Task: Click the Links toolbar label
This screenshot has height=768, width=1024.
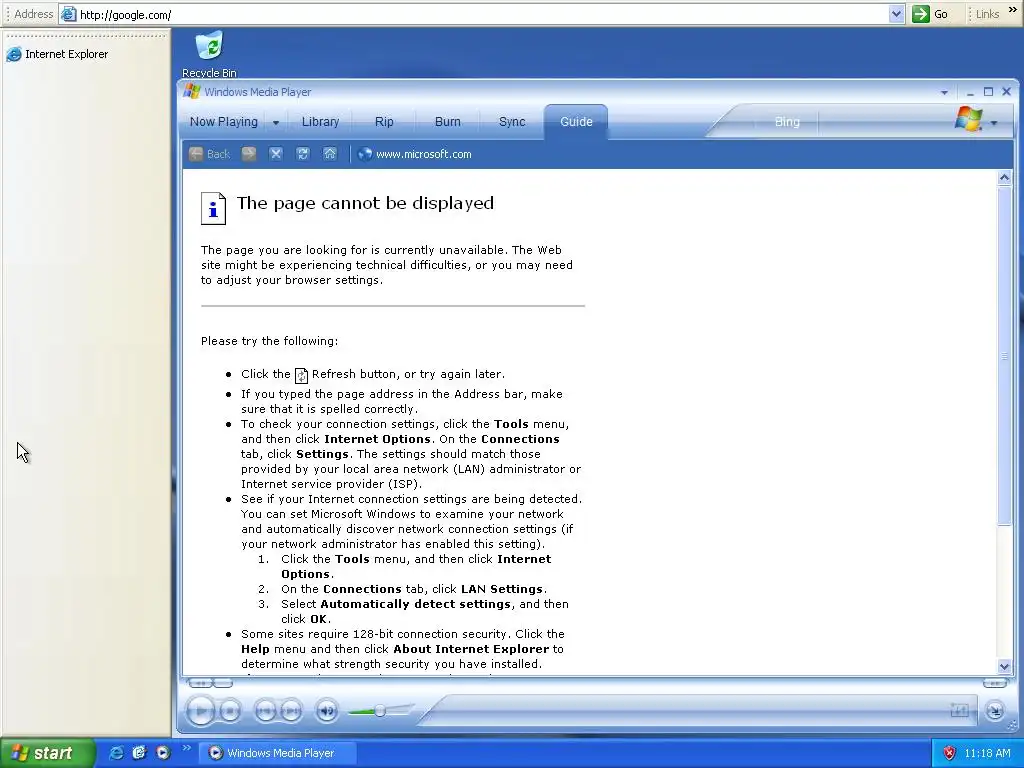Action: 987,14
